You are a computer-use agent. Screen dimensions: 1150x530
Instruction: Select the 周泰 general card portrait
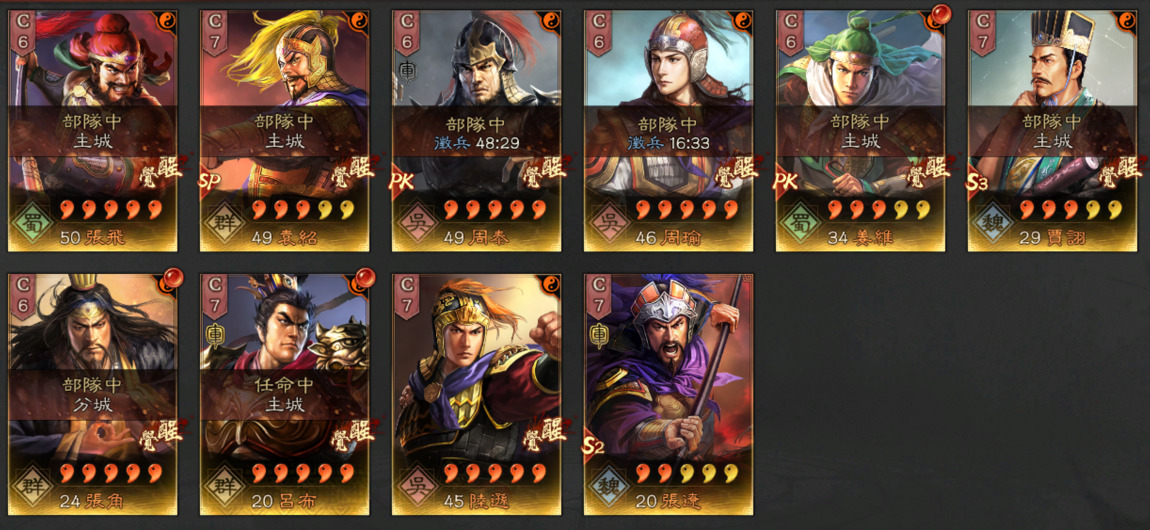click(x=477, y=130)
